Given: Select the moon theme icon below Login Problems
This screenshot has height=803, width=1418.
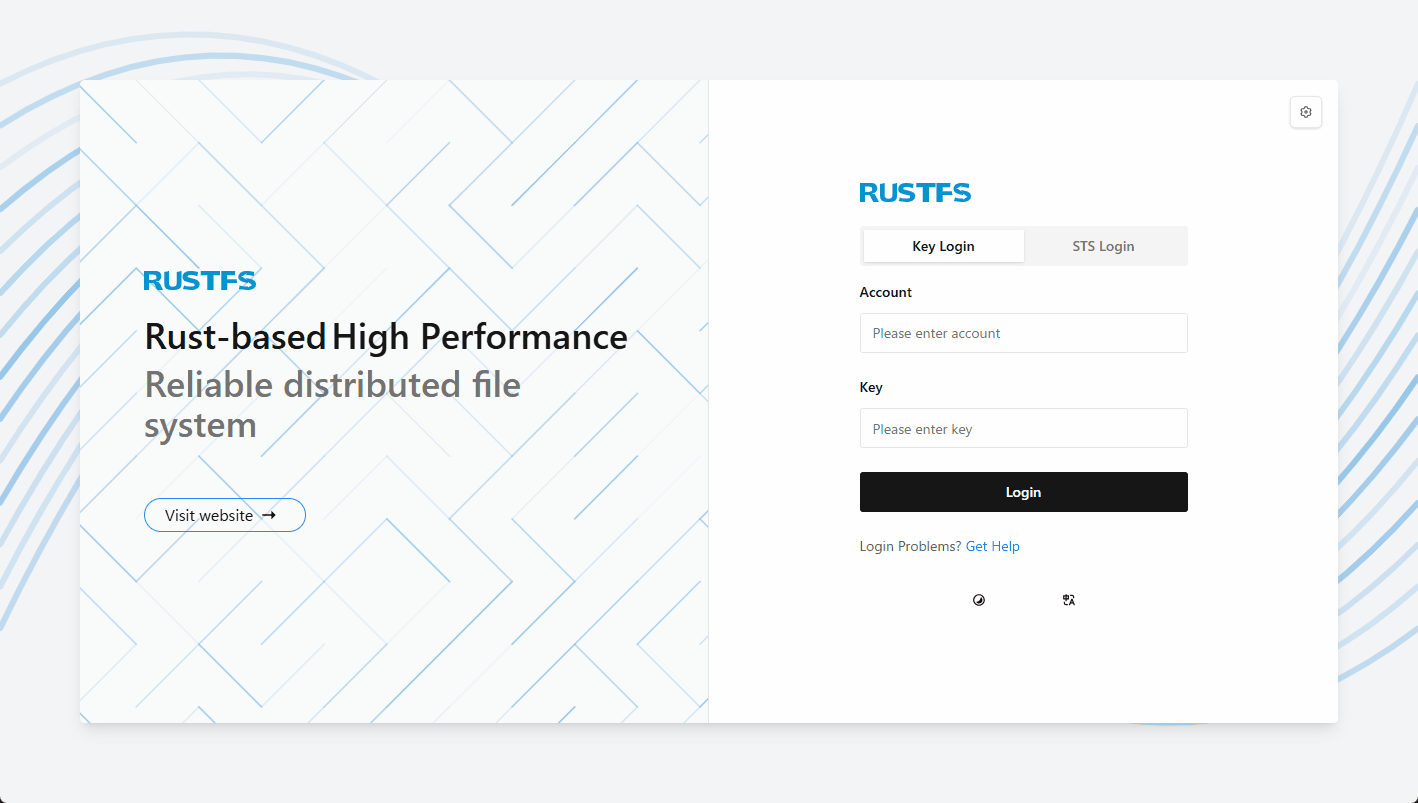Looking at the screenshot, I should (979, 600).
